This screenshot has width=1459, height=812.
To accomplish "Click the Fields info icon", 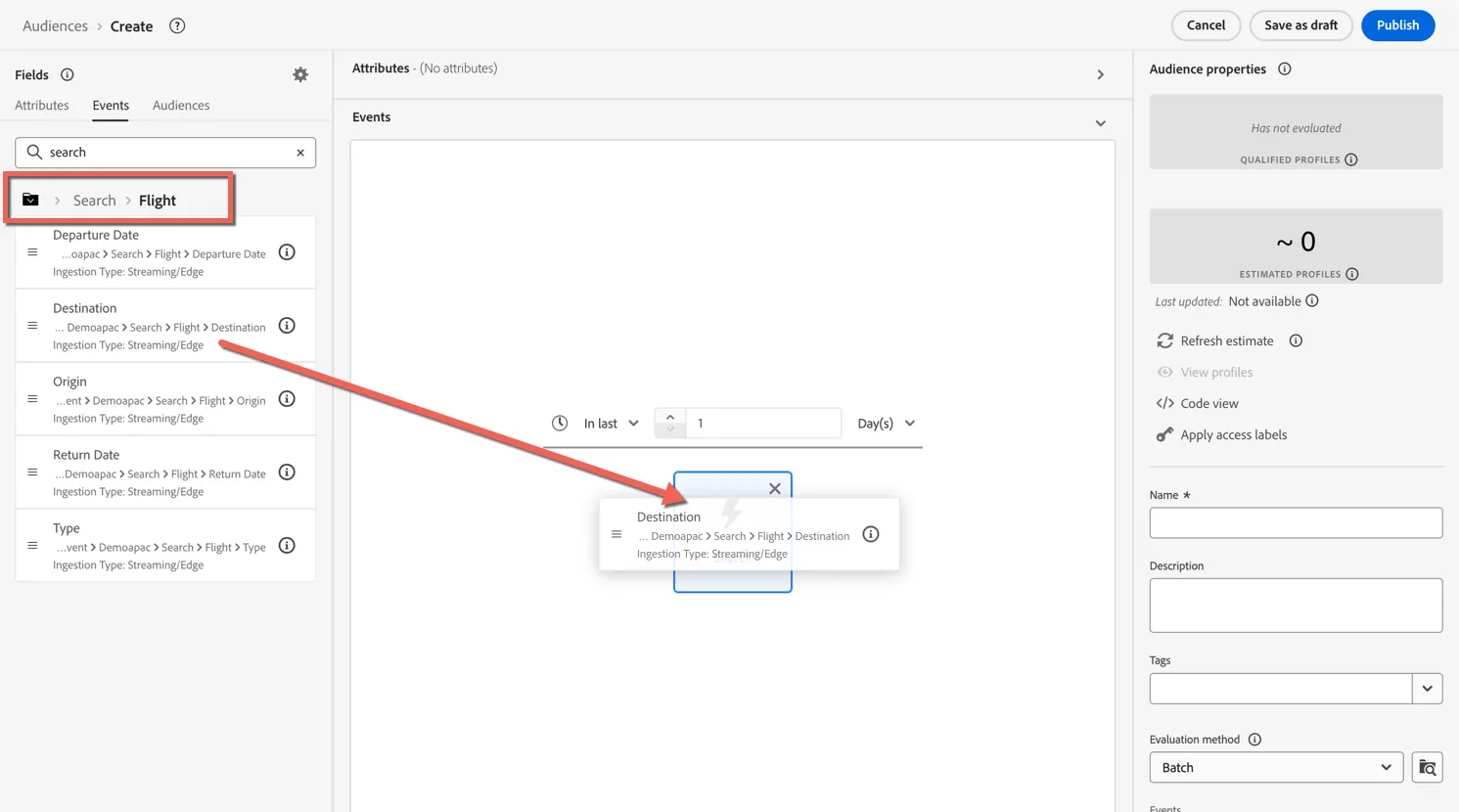I will 68,74.
